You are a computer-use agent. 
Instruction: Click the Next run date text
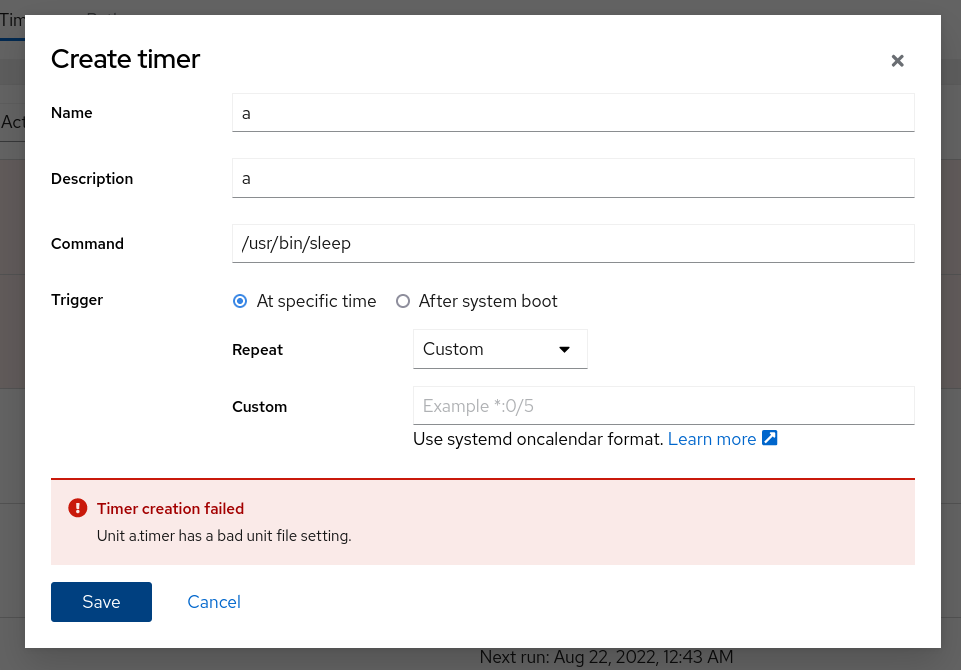pos(606,657)
